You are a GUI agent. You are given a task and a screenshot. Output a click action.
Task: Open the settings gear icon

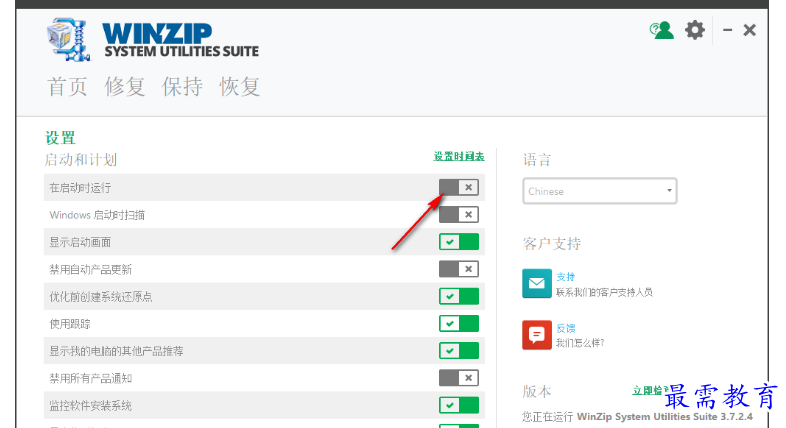point(695,30)
